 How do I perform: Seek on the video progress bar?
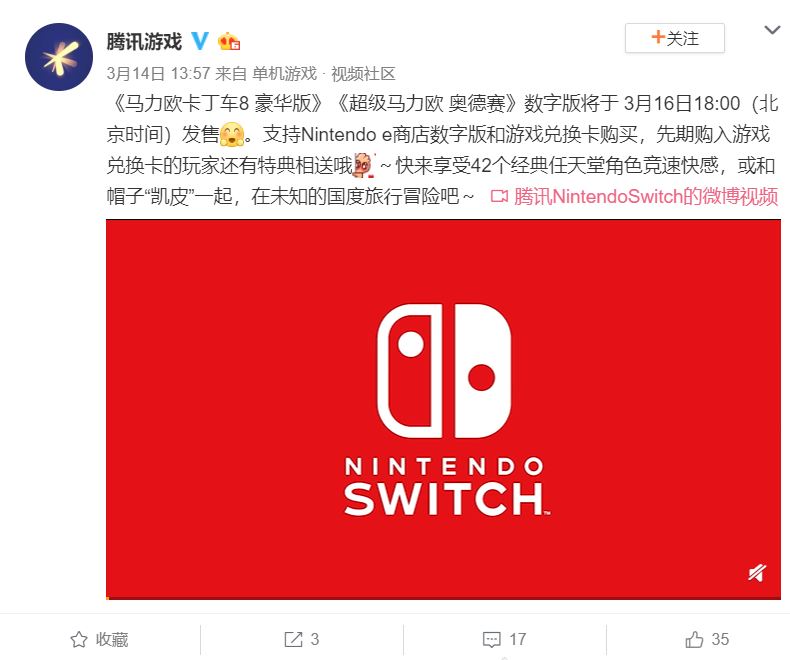[x=443, y=598]
